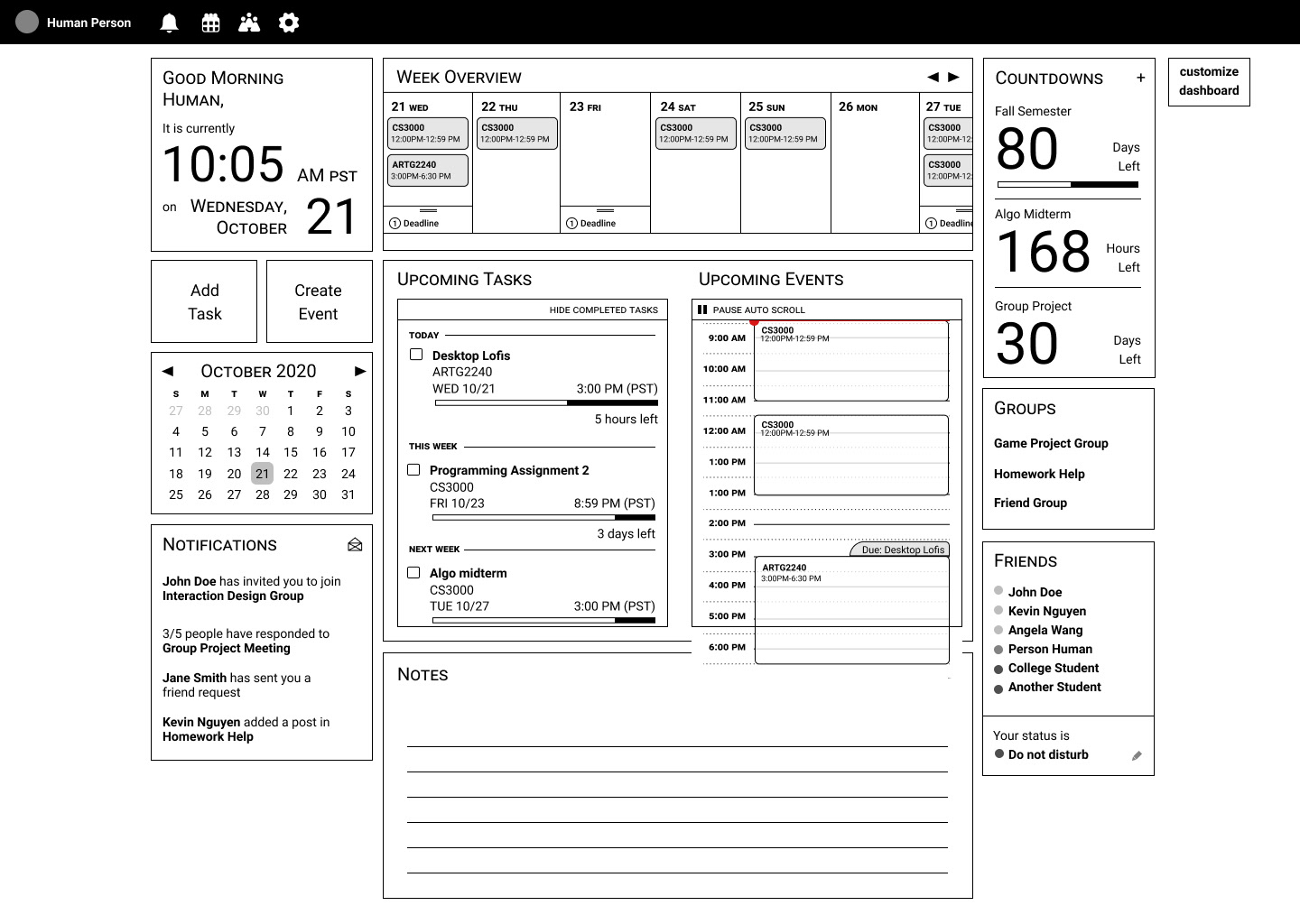This screenshot has width=1300, height=924.
Task: Click the user avatar circle
Action: [27, 22]
